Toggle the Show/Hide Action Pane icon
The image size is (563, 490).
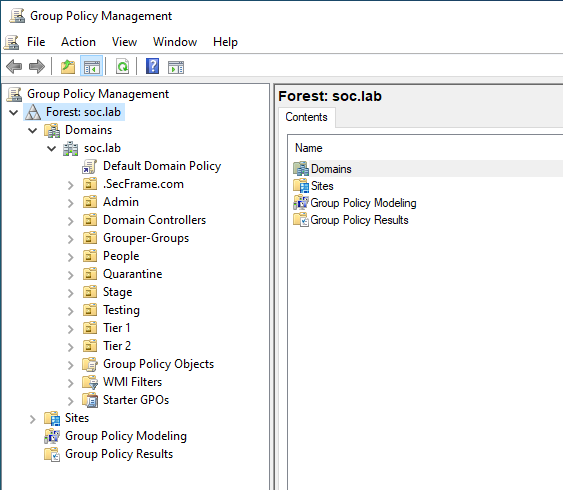tap(176, 67)
